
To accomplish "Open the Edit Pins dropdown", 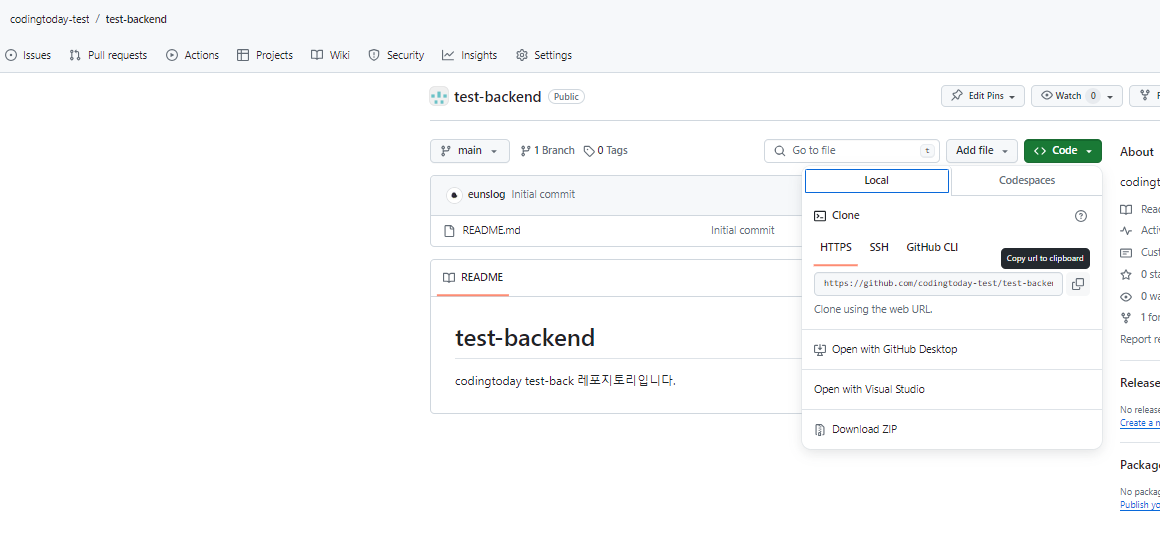I will pos(983,96).
